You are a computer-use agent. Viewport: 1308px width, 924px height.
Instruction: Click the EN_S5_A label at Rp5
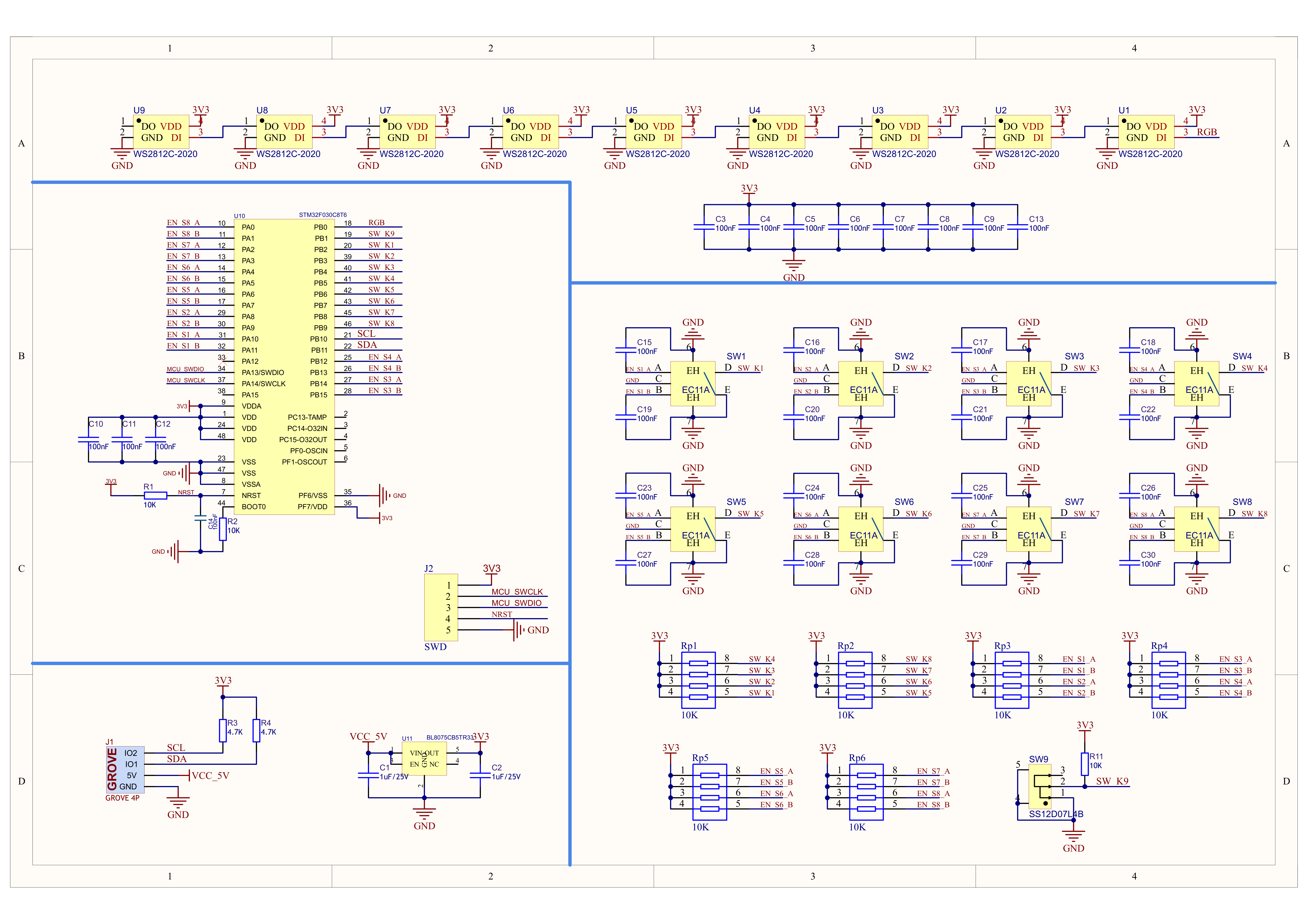777,771
